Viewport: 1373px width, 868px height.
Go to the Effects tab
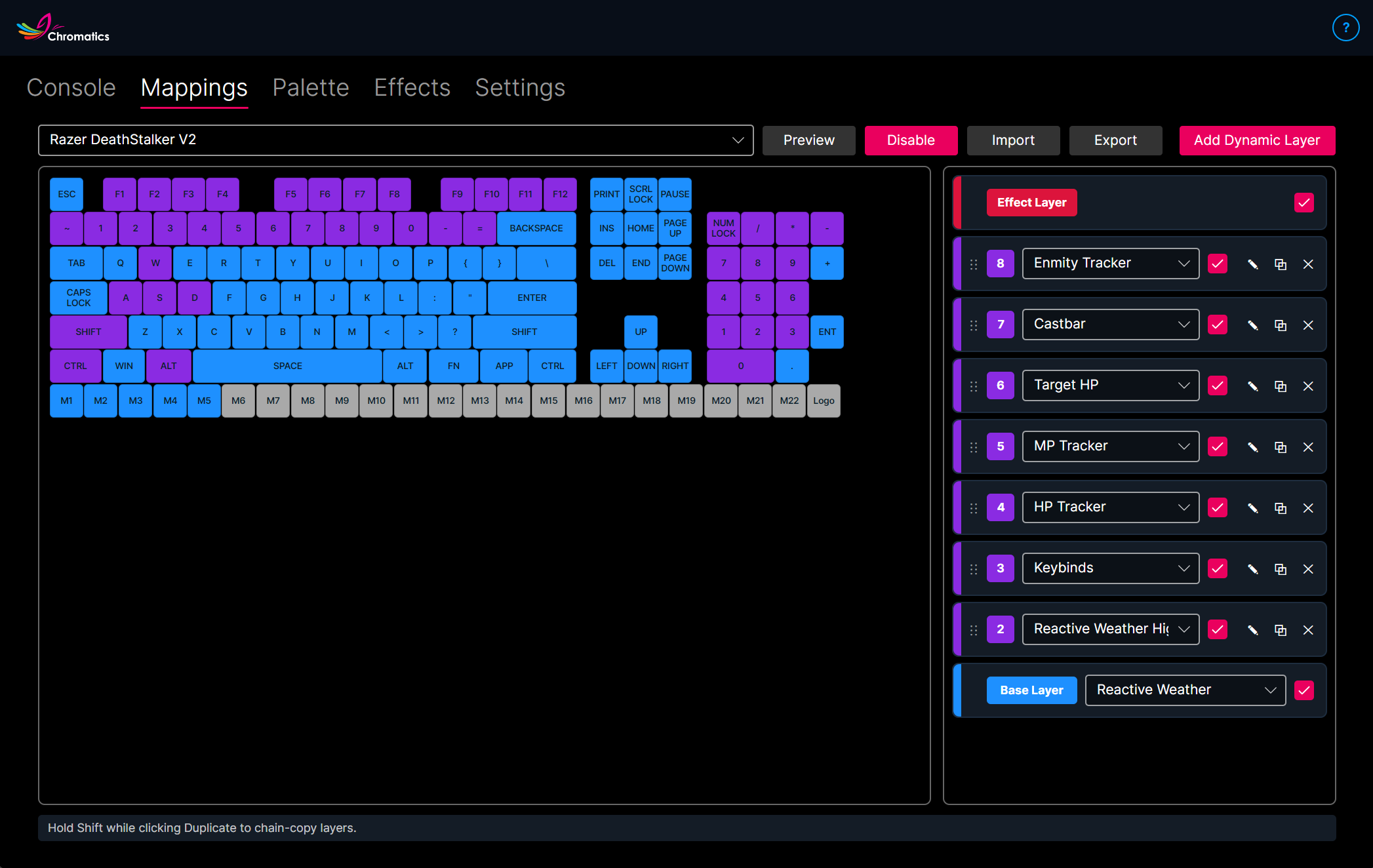coord(412,88)
